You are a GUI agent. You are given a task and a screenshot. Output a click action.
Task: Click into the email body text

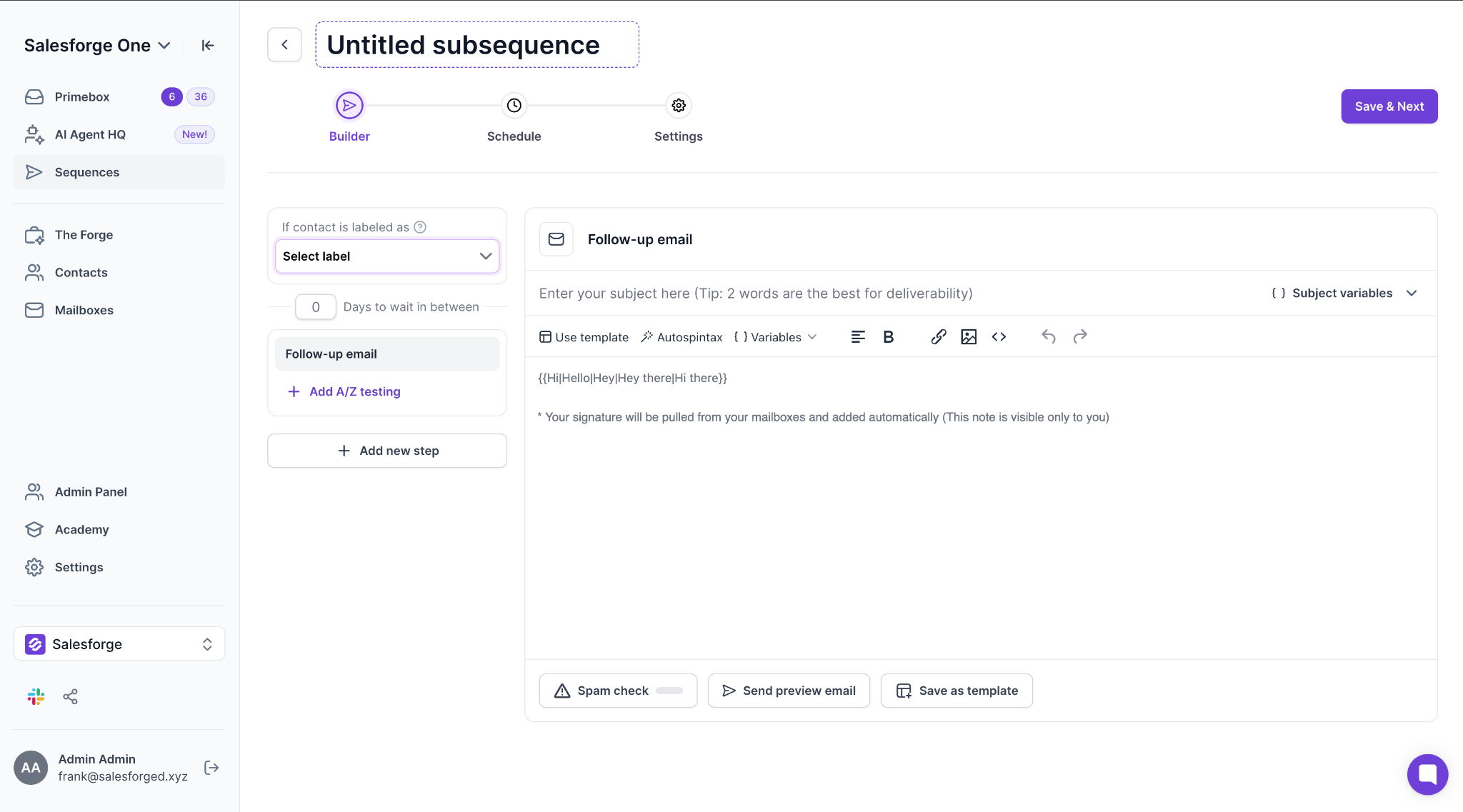[x=633, y=378]
